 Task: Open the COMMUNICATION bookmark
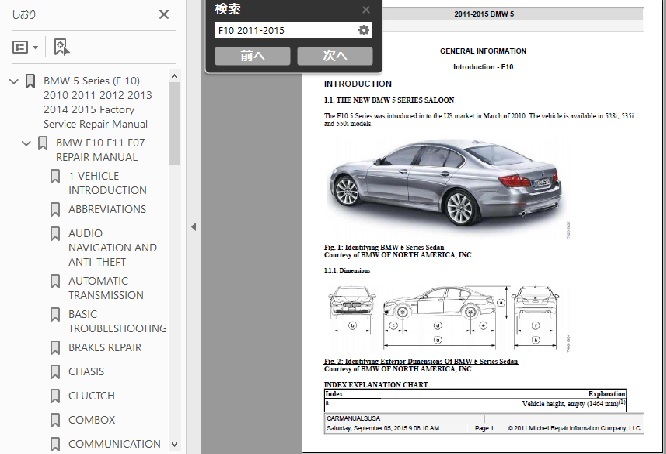(x=114, y=443)
